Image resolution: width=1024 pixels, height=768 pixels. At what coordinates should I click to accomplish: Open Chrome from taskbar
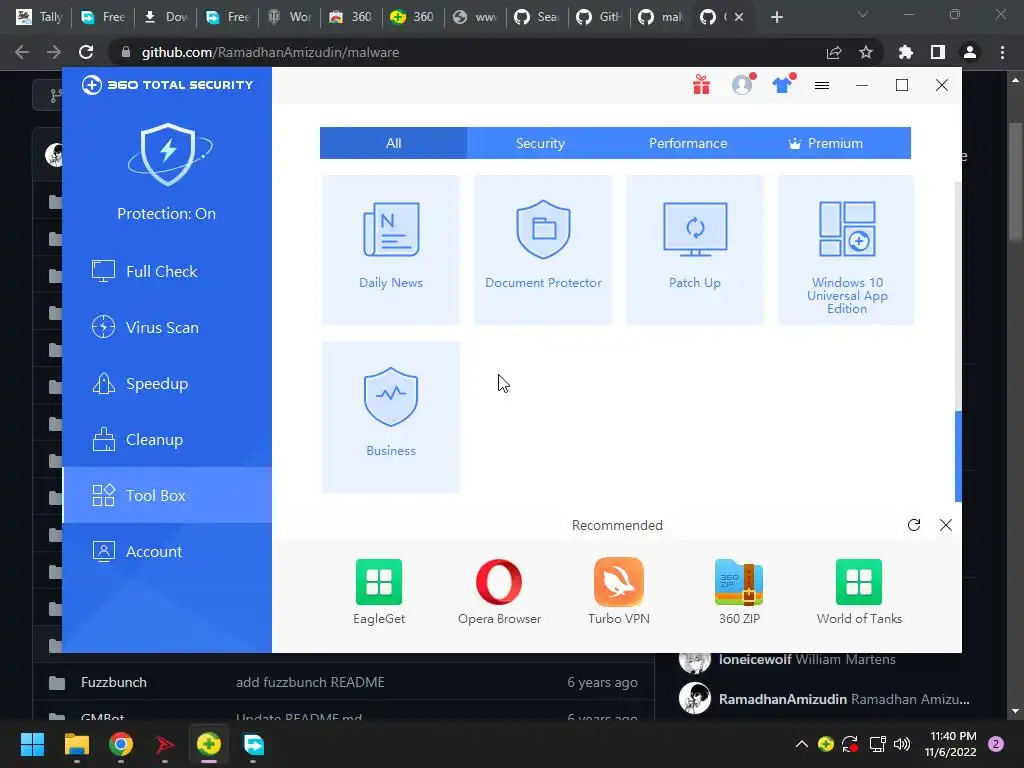[x=121, y=744]
